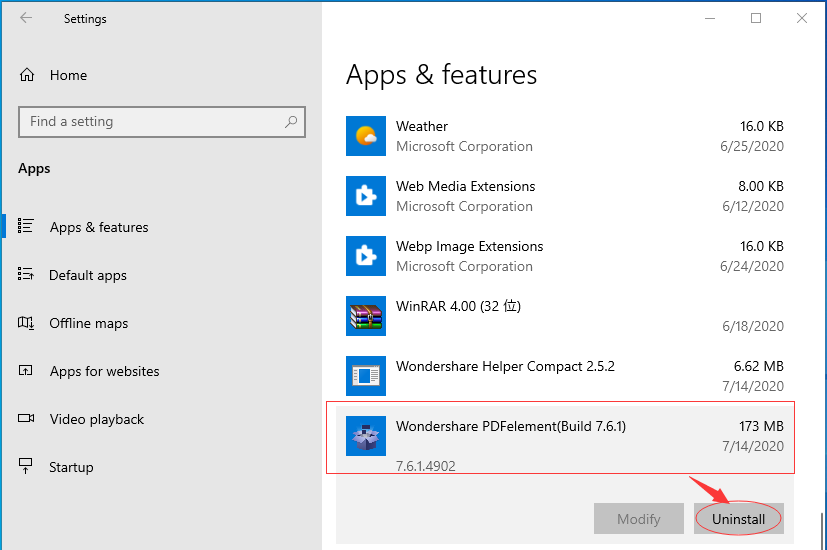Click the Uninstall button

738,519
